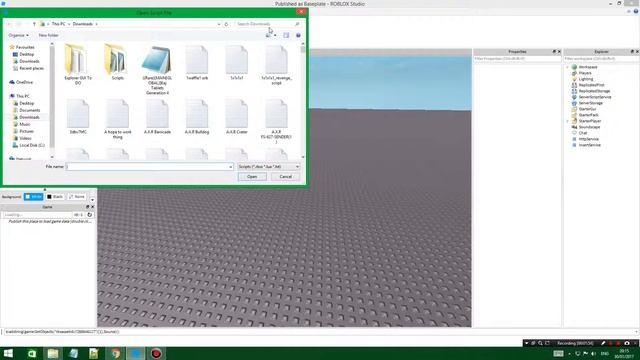The width and height of the screenshot is (640, 360).
Task: Click the dialog help icon
Action: [x=298, y=36]
